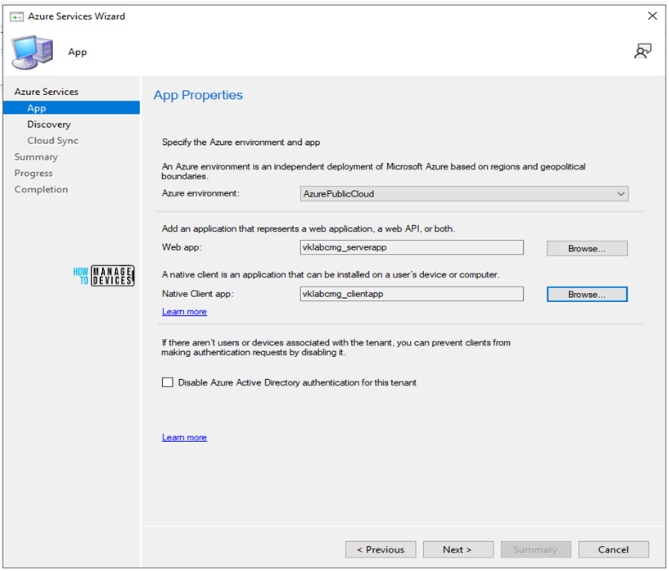
Task: Go to the Discovery step
Action: pyautogui.click(x=49, y=124)
